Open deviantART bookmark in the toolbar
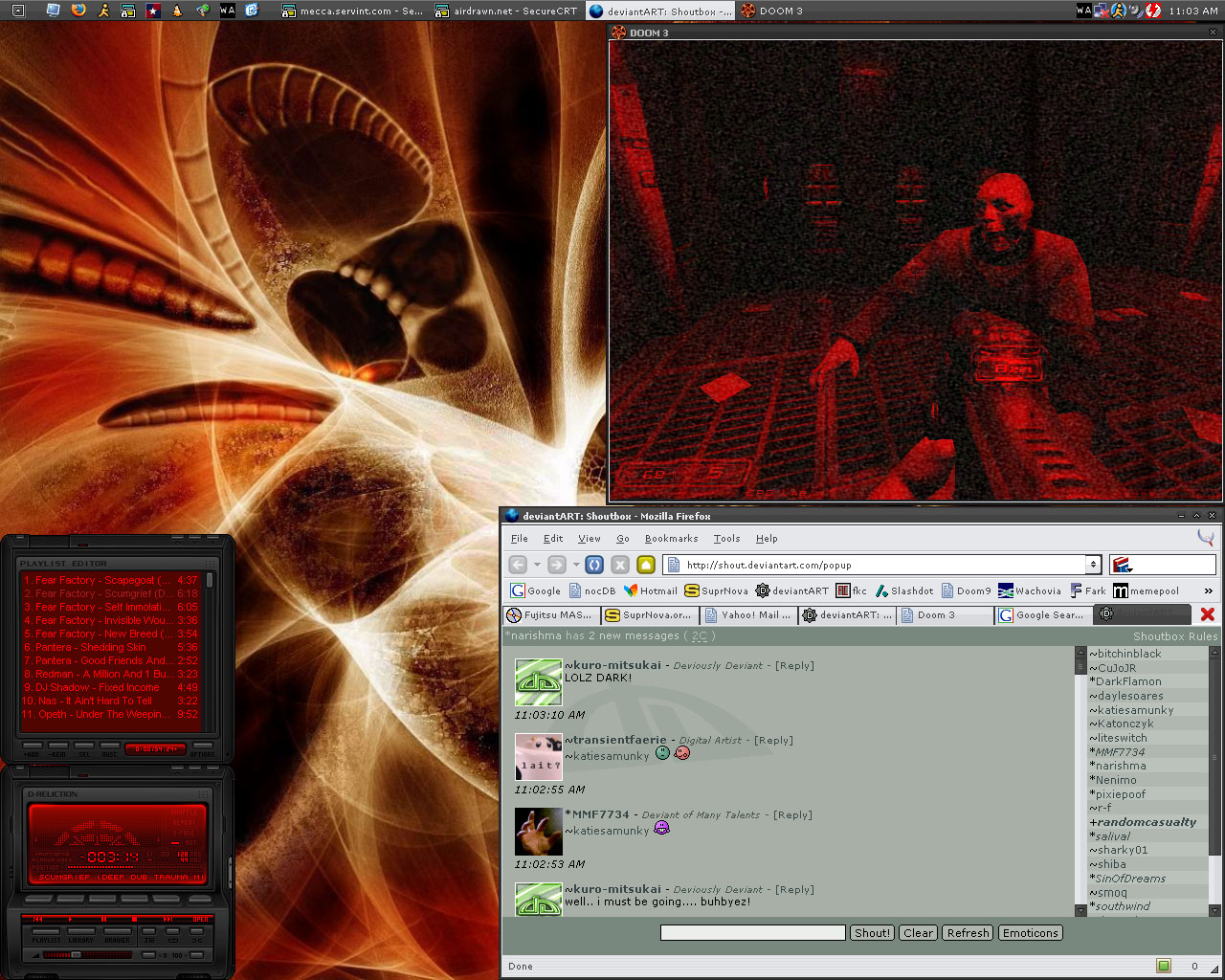The image size is (1225, 980). 791,590
